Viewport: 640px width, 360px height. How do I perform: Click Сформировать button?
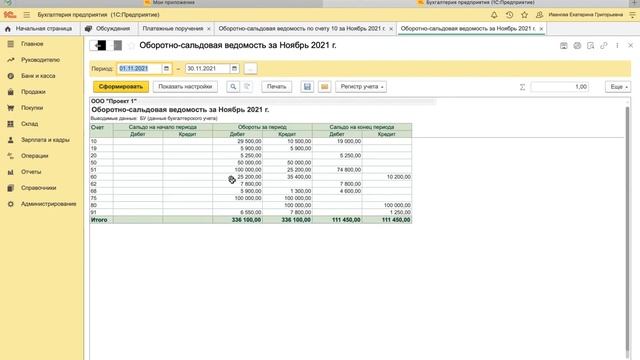[121, 87]
